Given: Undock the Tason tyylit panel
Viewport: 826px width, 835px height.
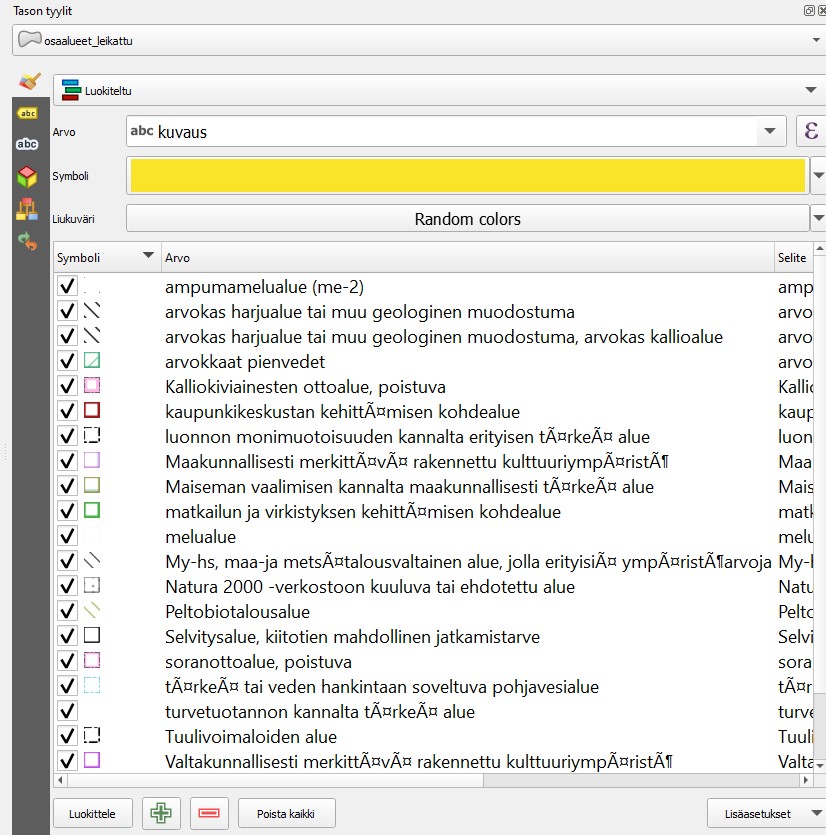Looking at the screenshot, I should point(808,10).
